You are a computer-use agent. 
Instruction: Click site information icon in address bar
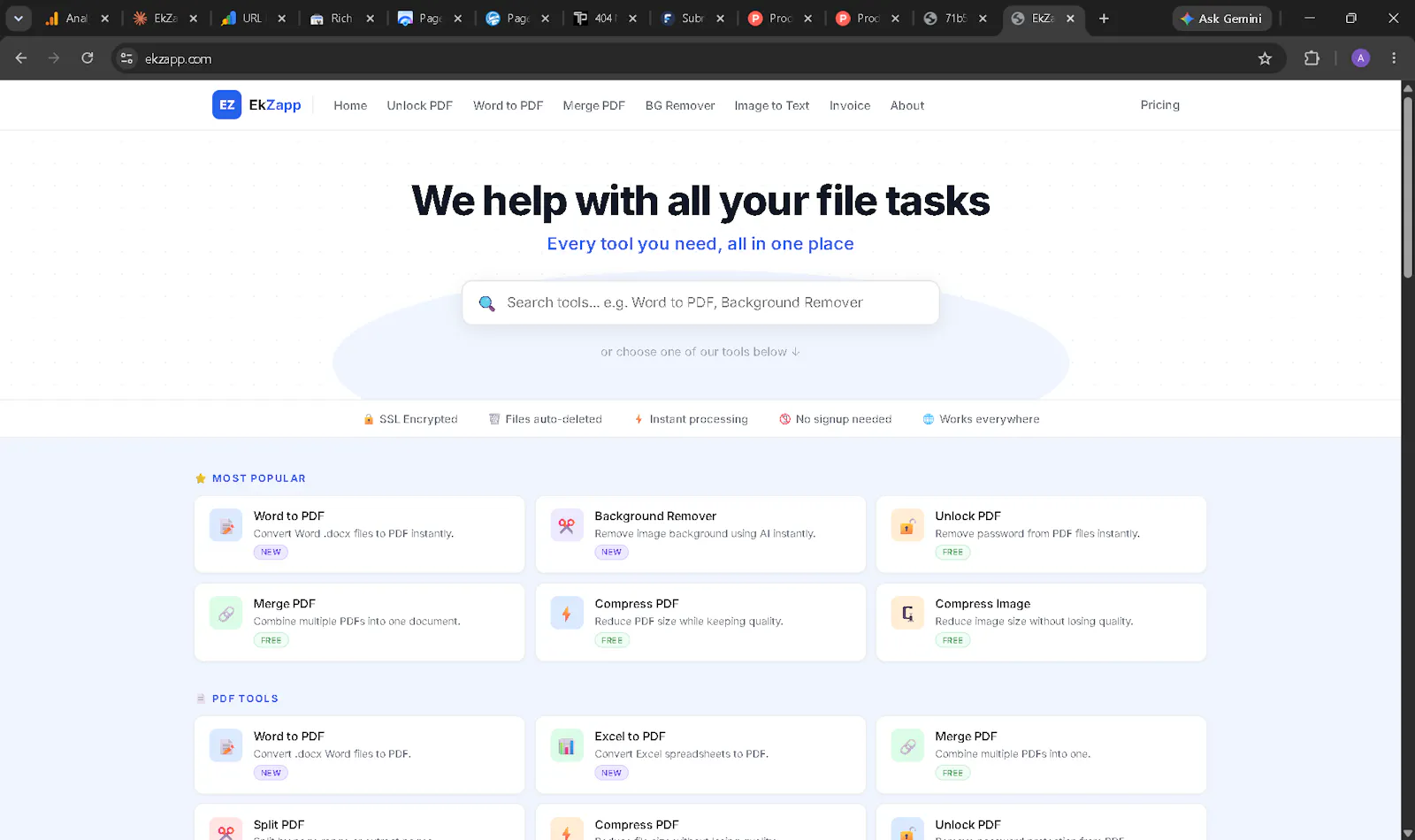(x=126, y=58)
